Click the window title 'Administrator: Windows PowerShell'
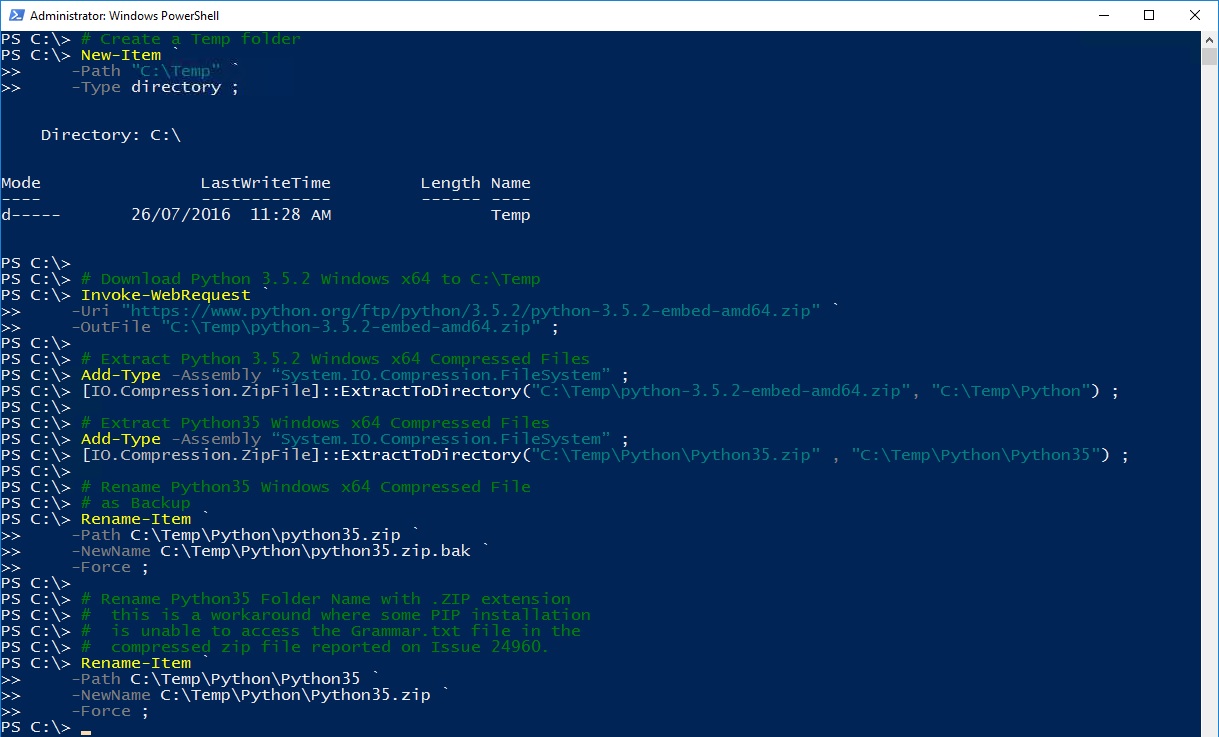Viewport: 1219px width, 737px height. 124,16
